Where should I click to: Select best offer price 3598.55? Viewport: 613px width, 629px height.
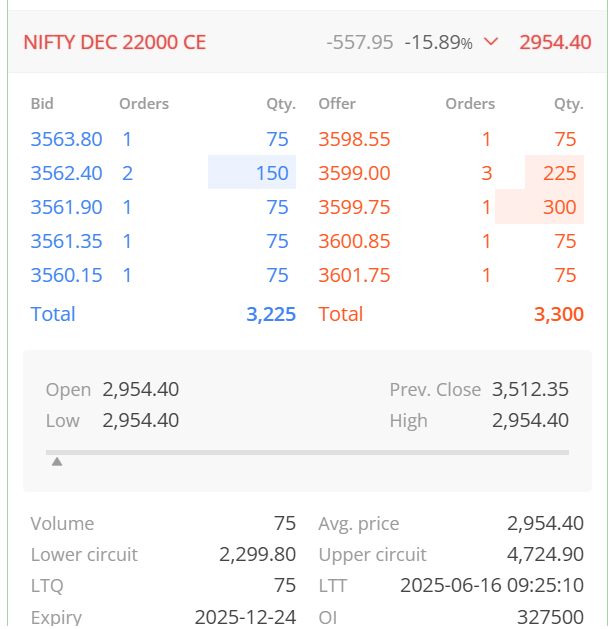tap(354, 139)
